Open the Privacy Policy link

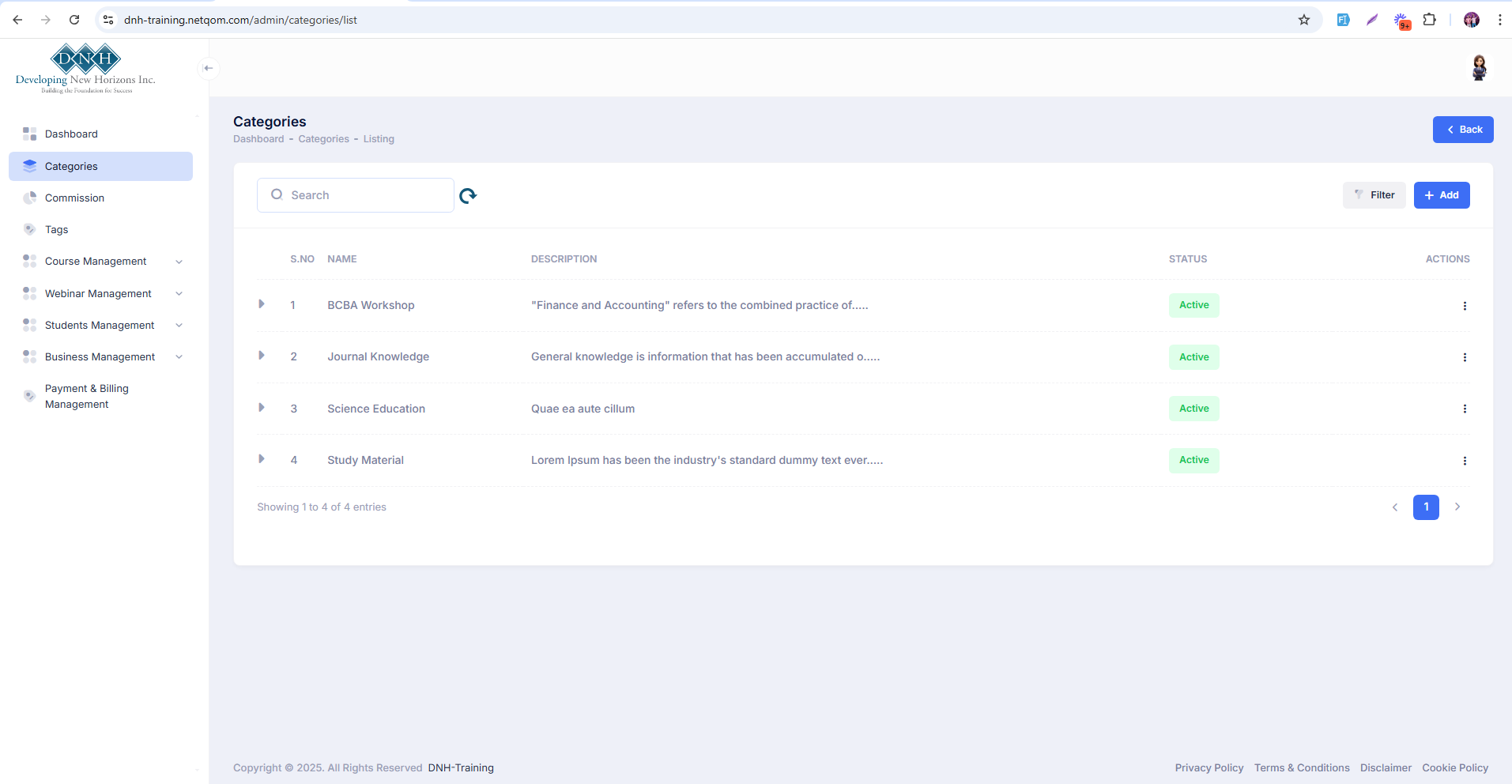click(1209, 767)
